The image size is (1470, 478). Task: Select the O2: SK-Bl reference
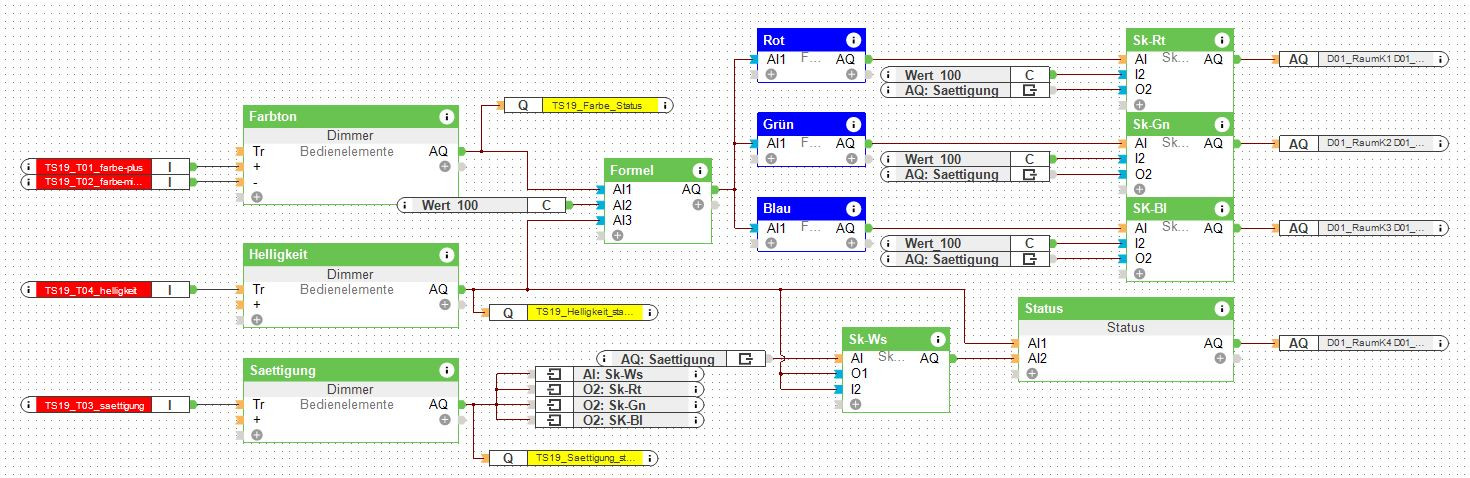(x=619, y=420)
